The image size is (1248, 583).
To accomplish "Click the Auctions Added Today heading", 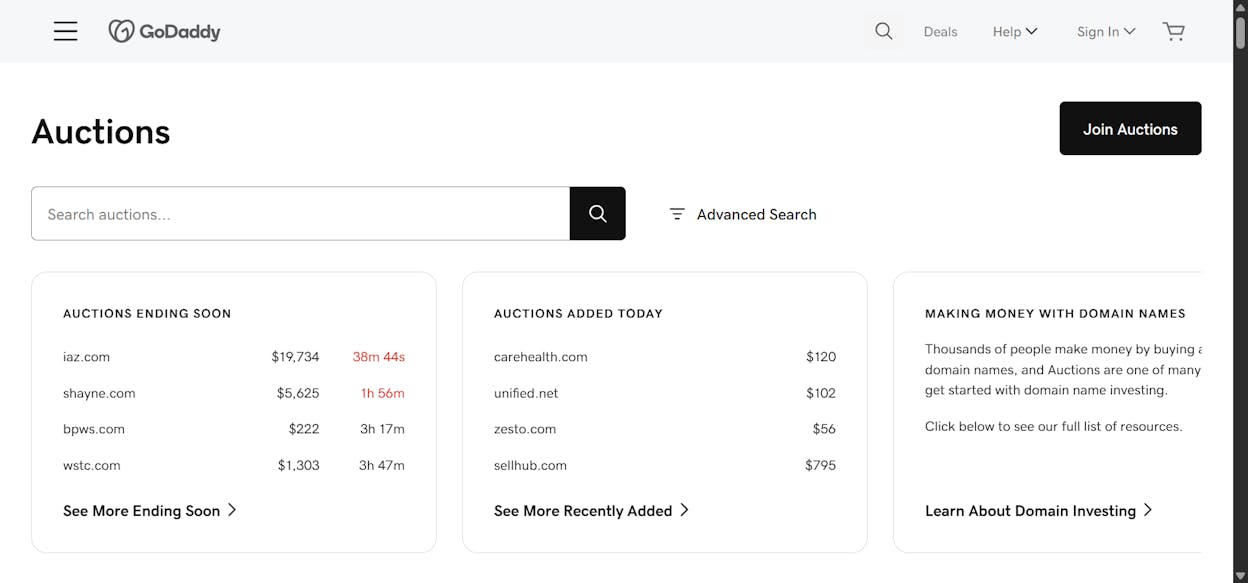I will click(578, 314).
